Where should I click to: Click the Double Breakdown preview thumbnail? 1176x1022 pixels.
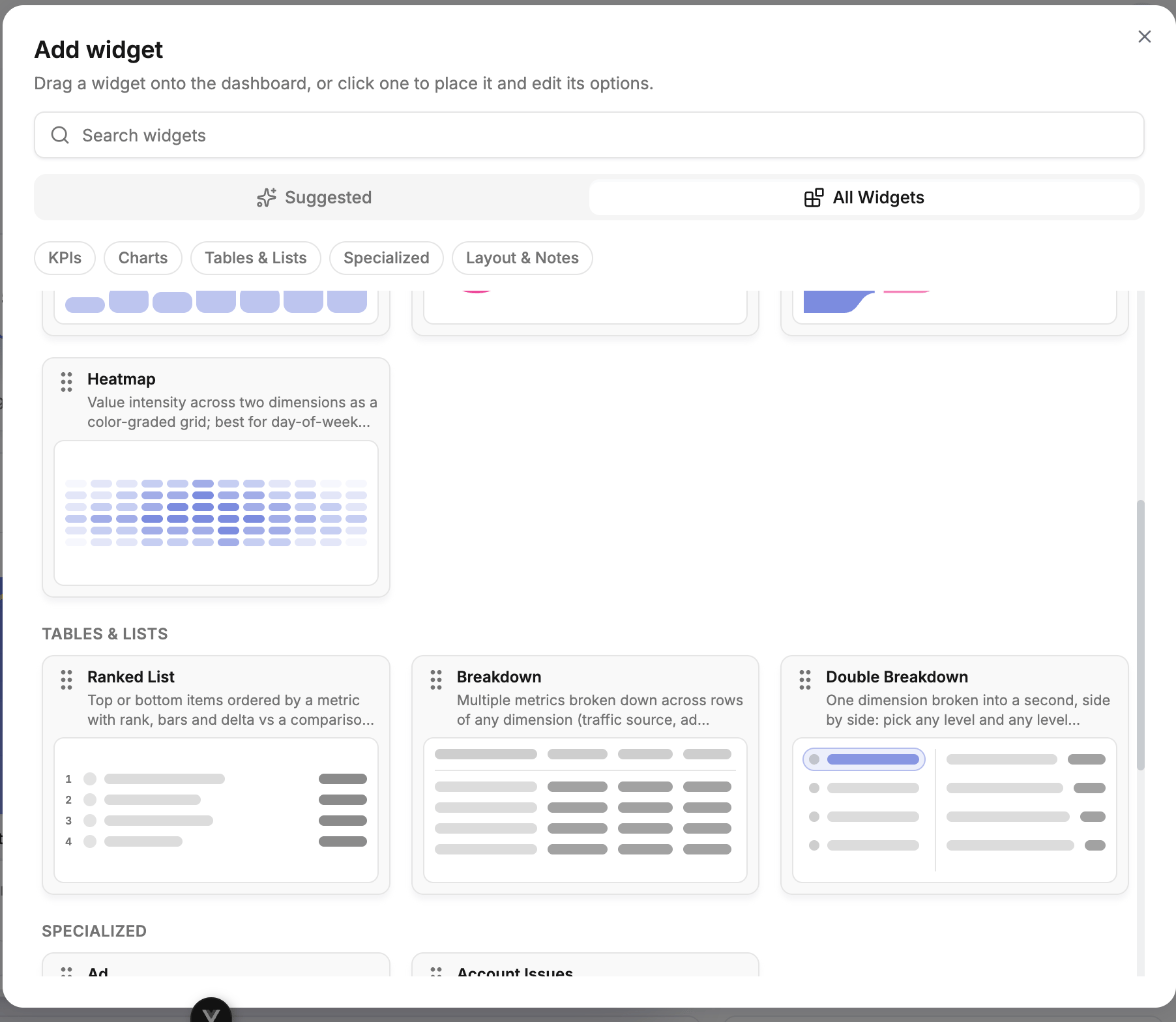(954, 810)
